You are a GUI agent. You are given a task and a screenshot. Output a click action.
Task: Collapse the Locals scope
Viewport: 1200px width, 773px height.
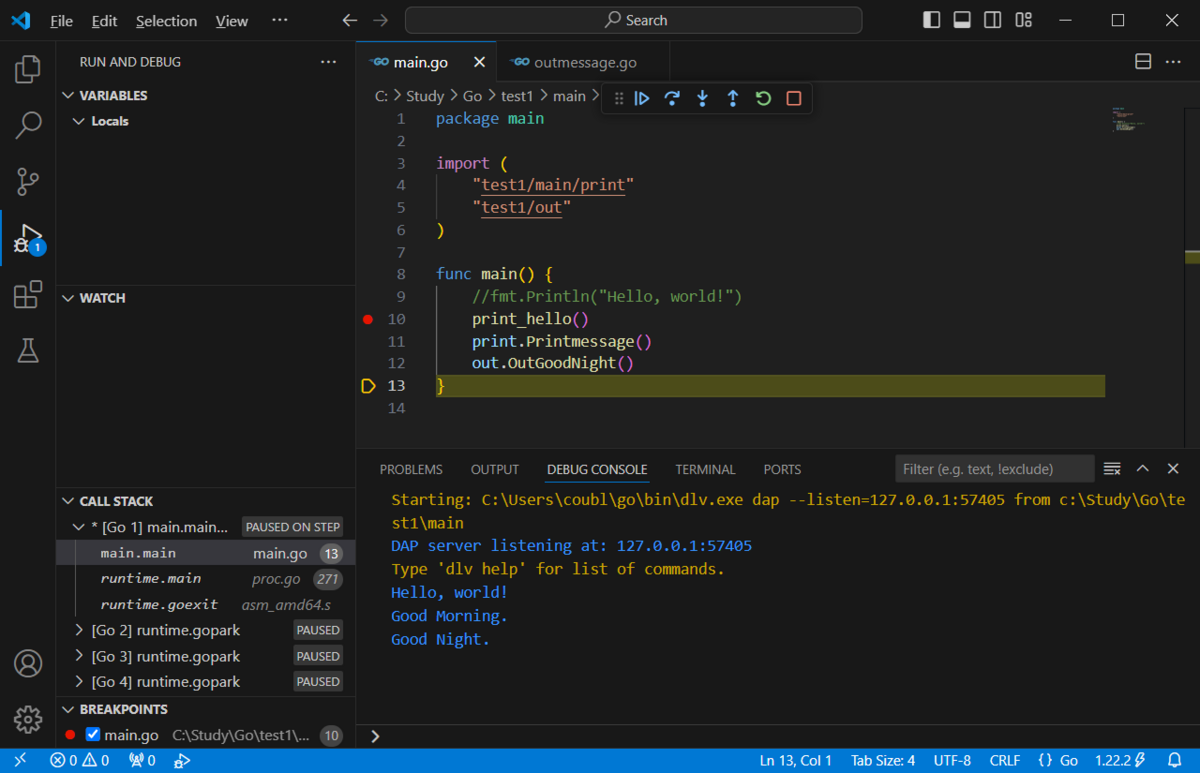(79, 121)
